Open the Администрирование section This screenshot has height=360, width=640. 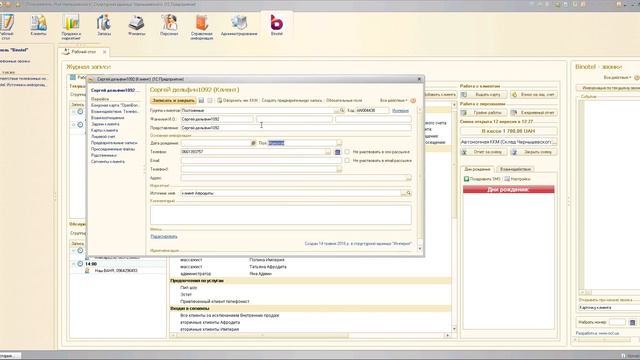pos(239,26)
